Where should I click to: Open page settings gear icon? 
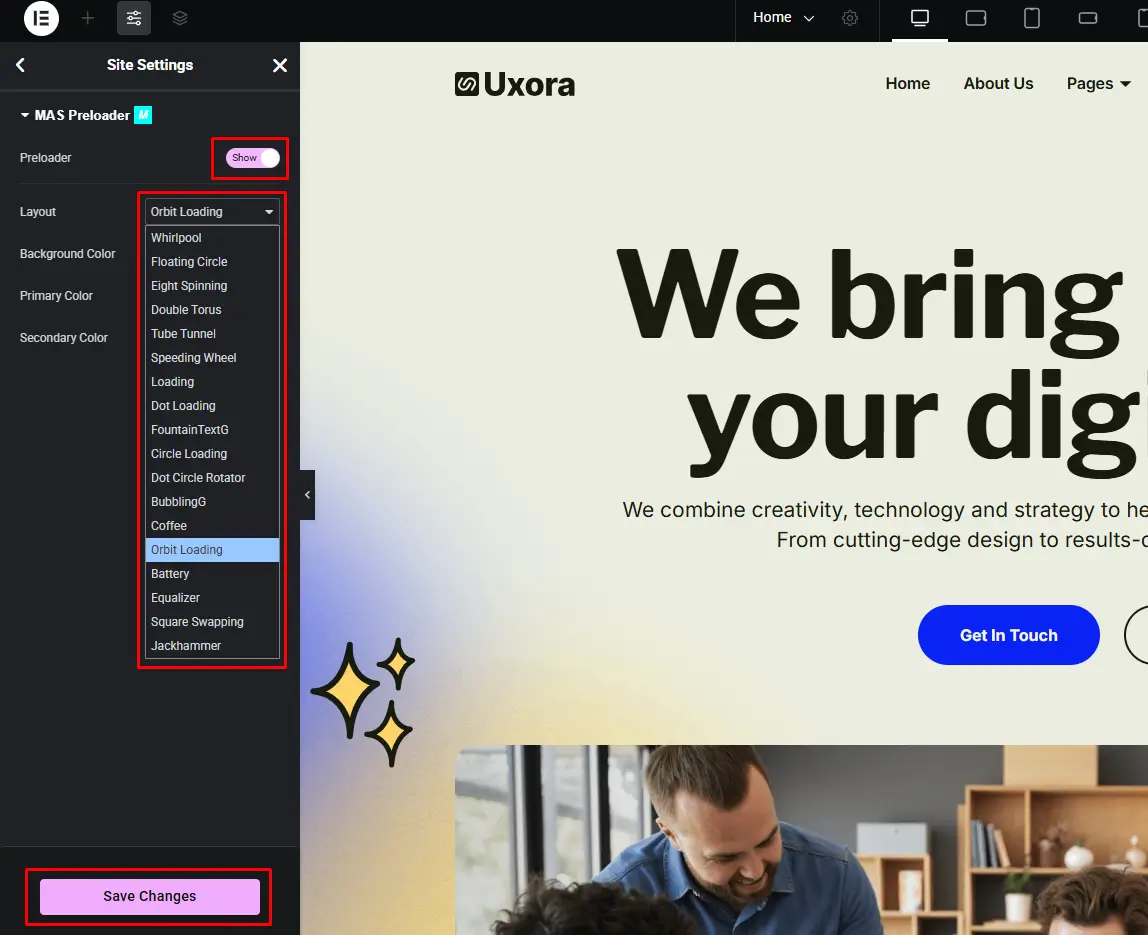tap(849, 18)
